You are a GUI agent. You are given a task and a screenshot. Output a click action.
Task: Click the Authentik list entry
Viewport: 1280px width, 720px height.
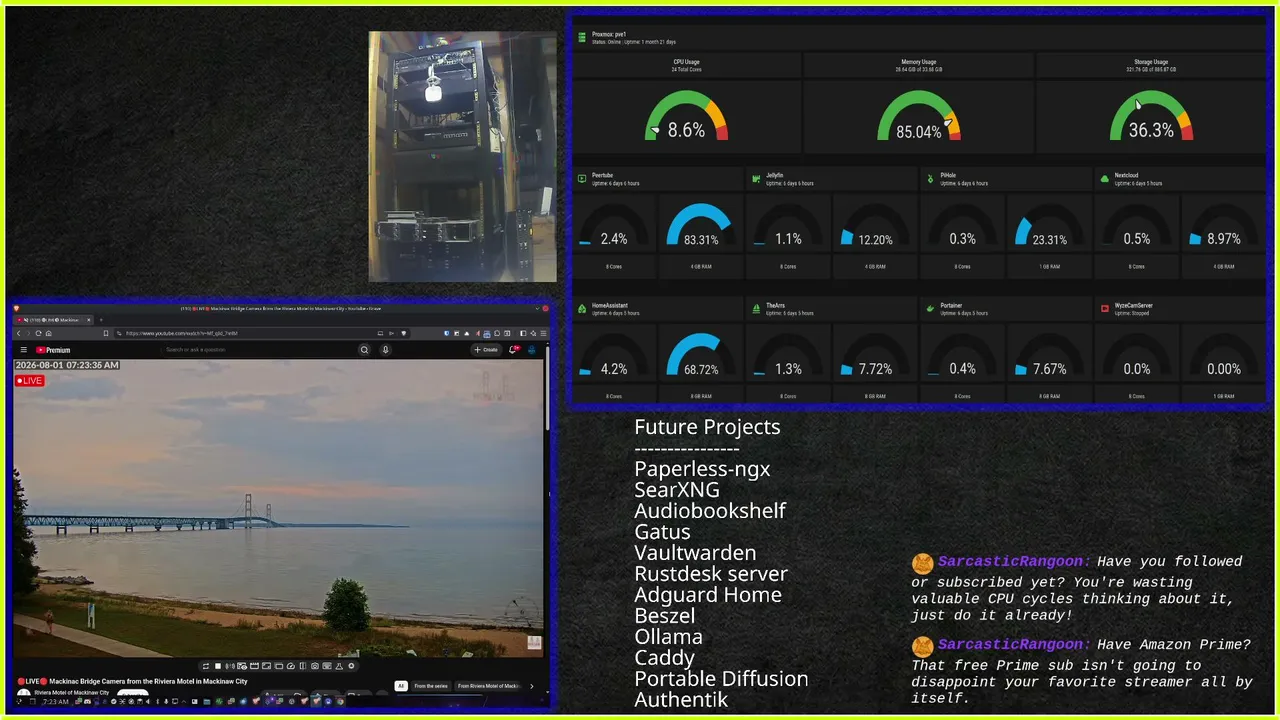click(x=681, y=700)
